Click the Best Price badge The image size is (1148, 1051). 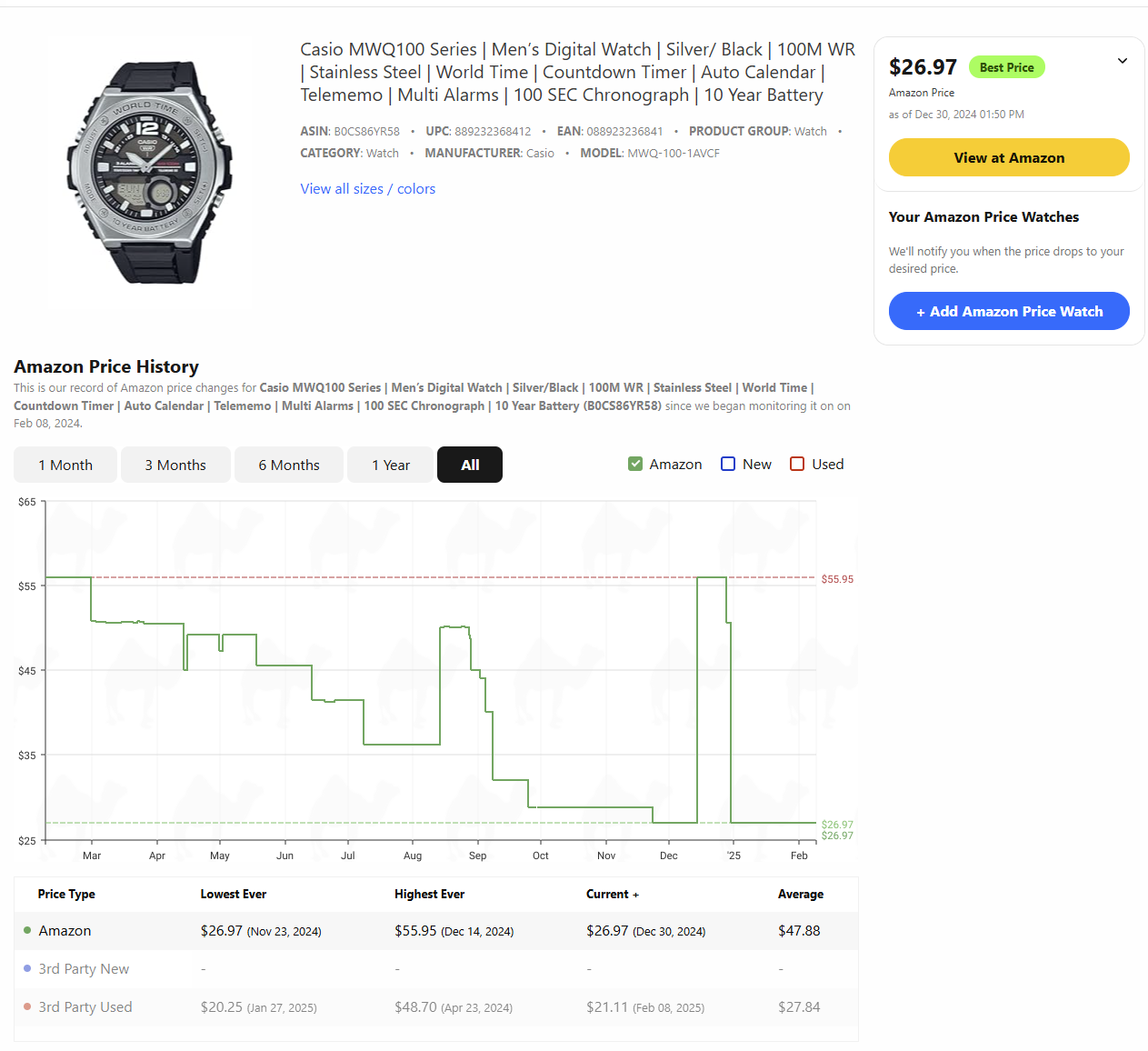[1007, 67]
